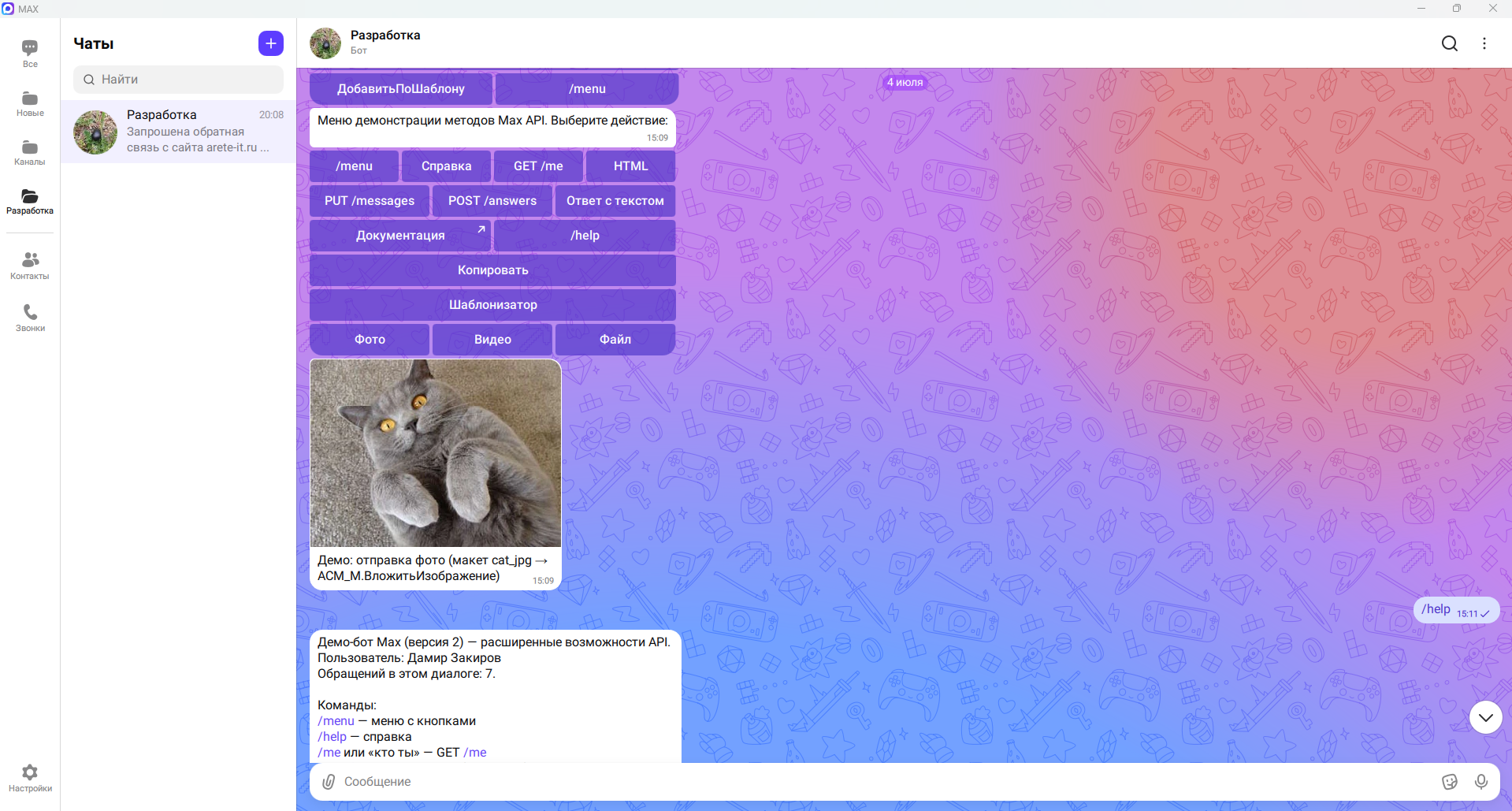Viewport: 1512px width, 811px height.
Task: Open Звонки section
Action: pyautogui.click(x=30, y=318)
